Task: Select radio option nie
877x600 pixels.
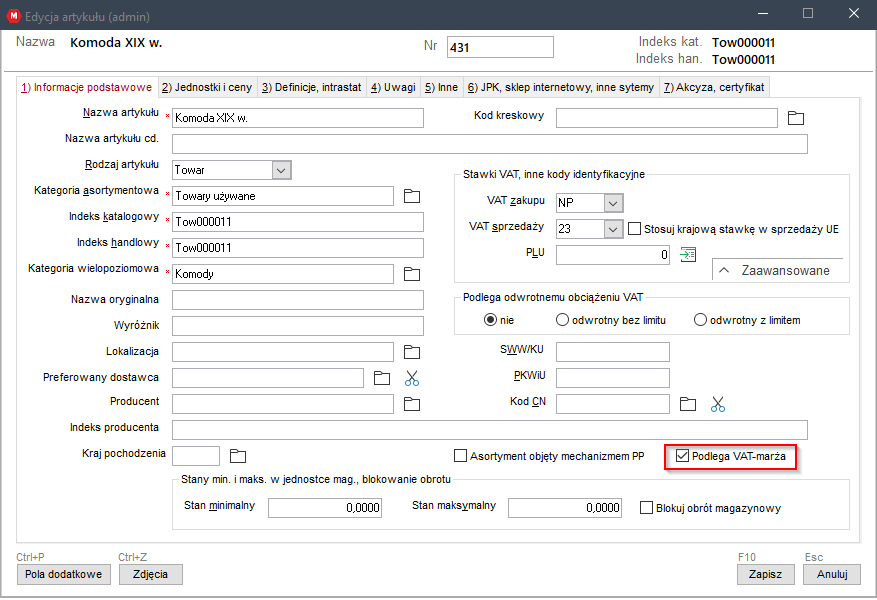Action: coord(491,320)
